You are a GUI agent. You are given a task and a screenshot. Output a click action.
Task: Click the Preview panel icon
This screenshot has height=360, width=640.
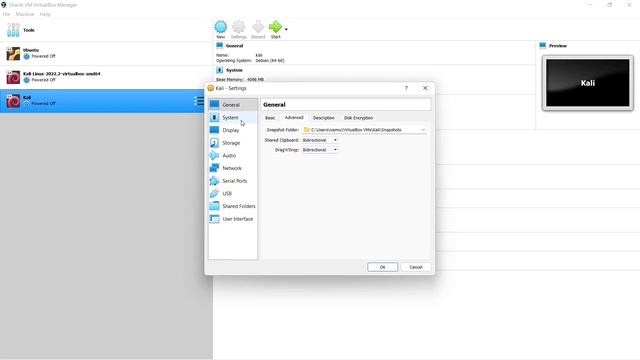click(x=542, y=46)
